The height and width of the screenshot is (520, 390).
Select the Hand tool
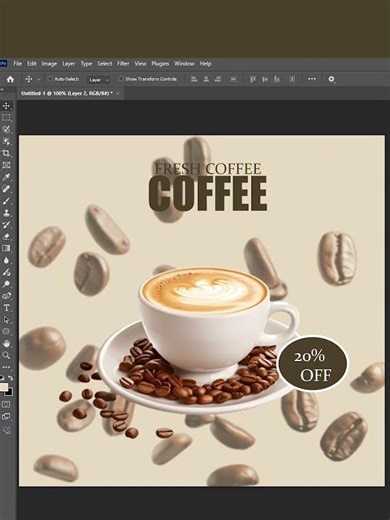click(x=6, y=343)
